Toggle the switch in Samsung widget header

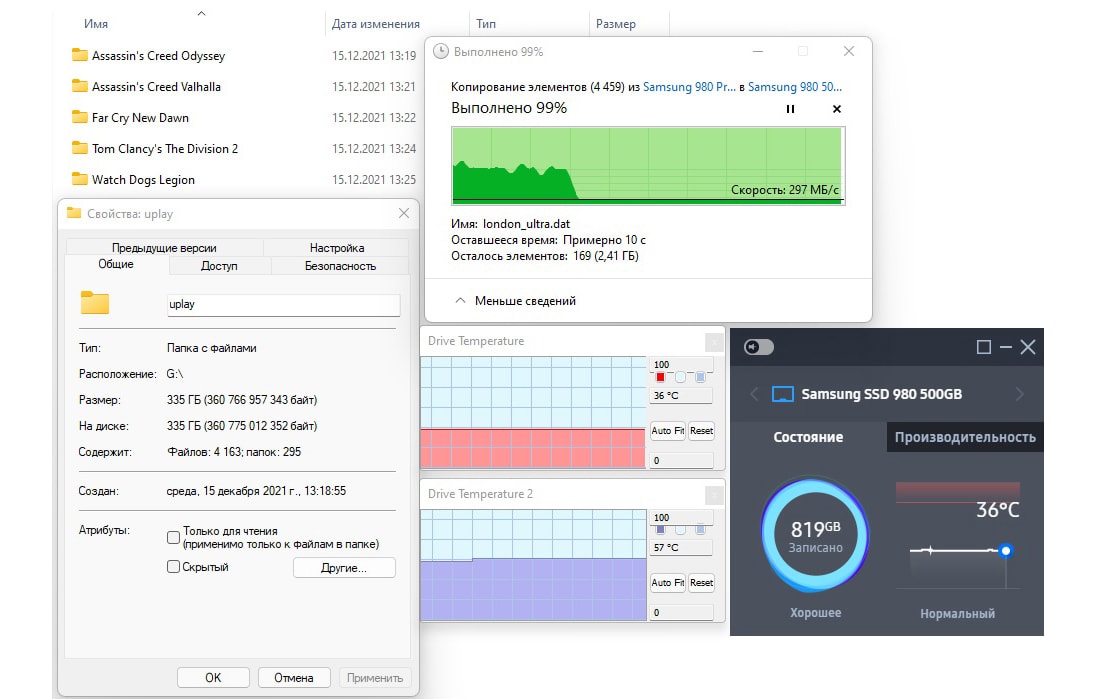point(759,347)
